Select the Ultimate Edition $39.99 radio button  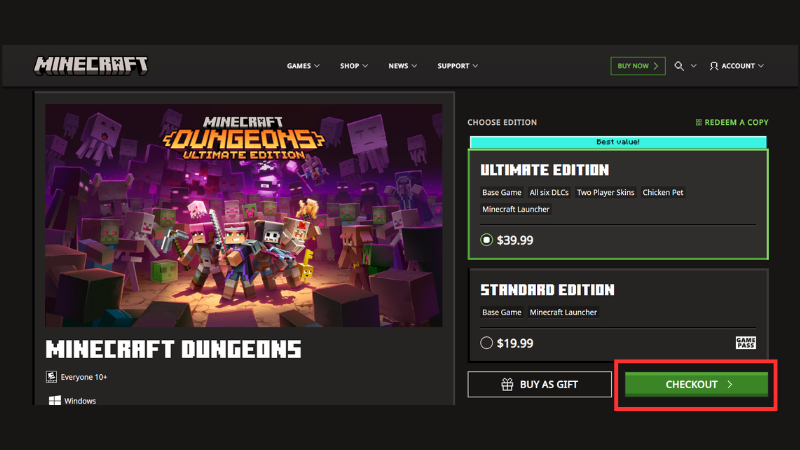[487, 240]
